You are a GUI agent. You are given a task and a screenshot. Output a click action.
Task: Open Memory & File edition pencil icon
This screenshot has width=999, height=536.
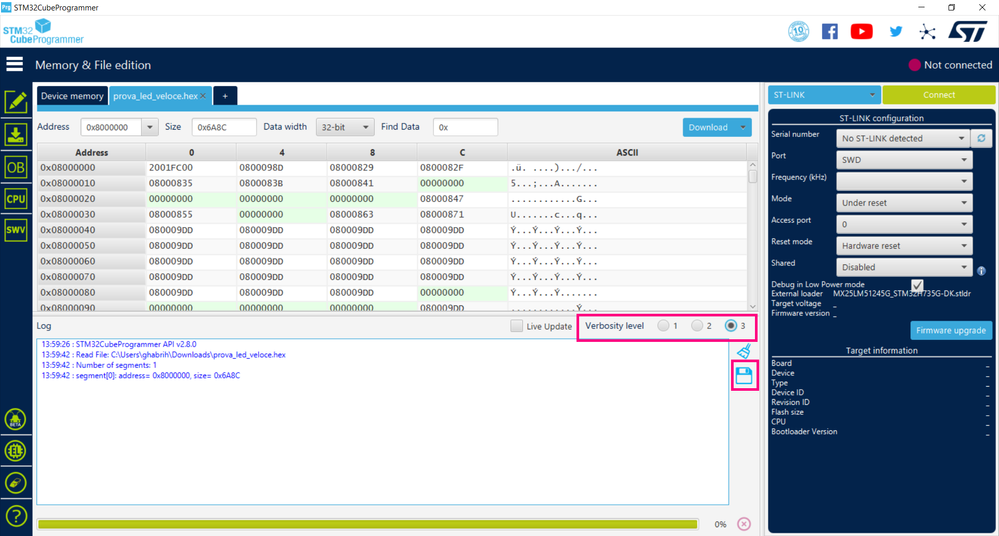[x=15, y=102]
